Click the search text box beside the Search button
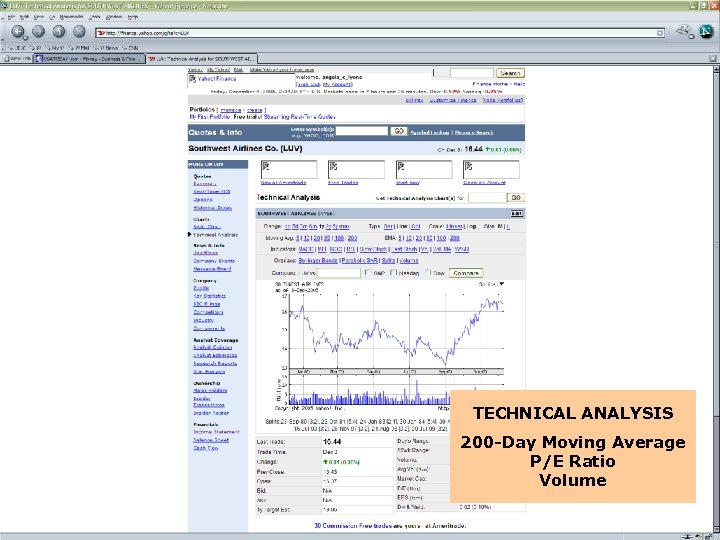This screenshot has width=720, height=540. point(472,73)
